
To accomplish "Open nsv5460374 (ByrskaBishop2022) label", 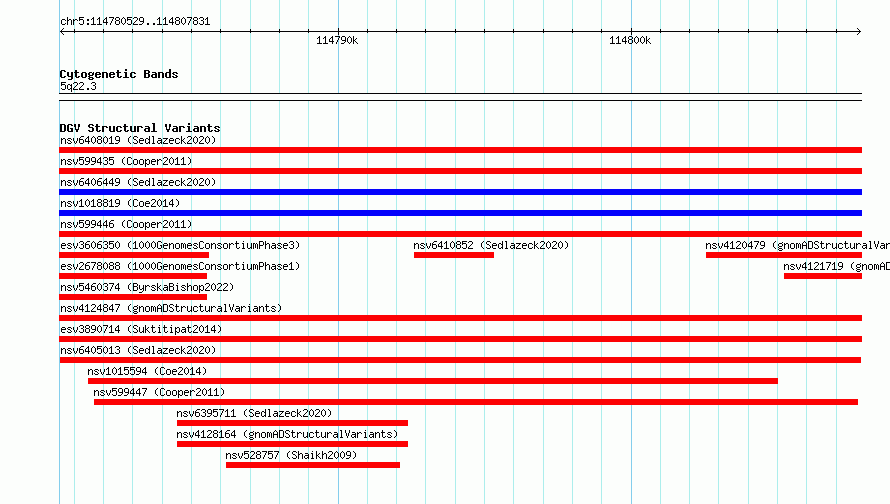I will [x=147, y=287].
